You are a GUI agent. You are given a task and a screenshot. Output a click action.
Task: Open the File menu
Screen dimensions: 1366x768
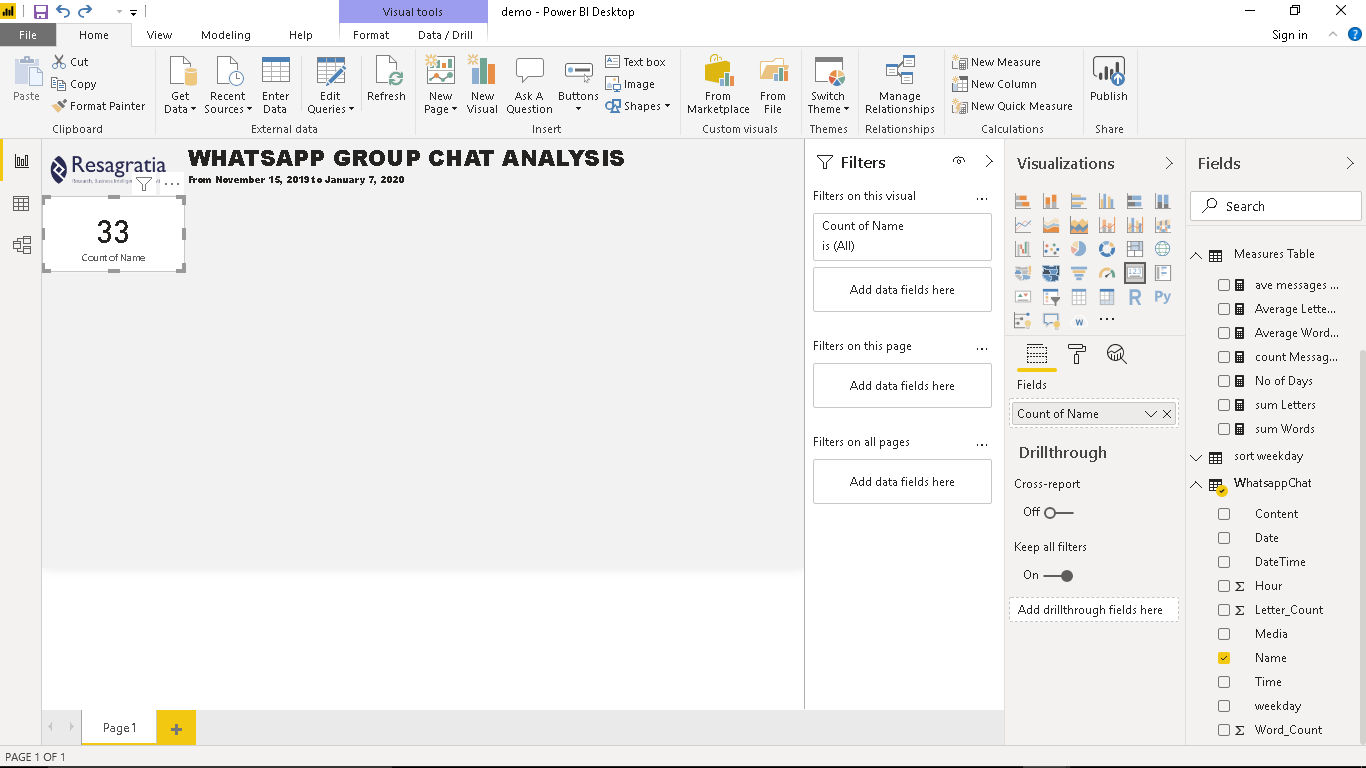click(x=28, y=35)
